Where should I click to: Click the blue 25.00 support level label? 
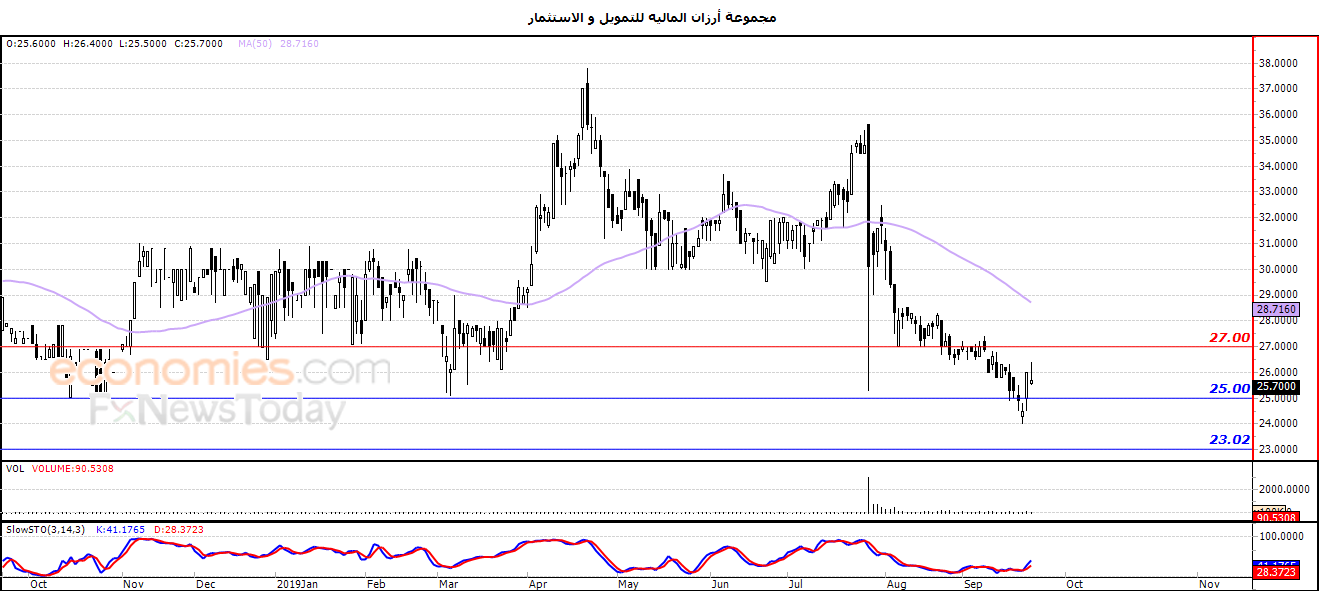pyautogui.click(x=1229, y=388)
